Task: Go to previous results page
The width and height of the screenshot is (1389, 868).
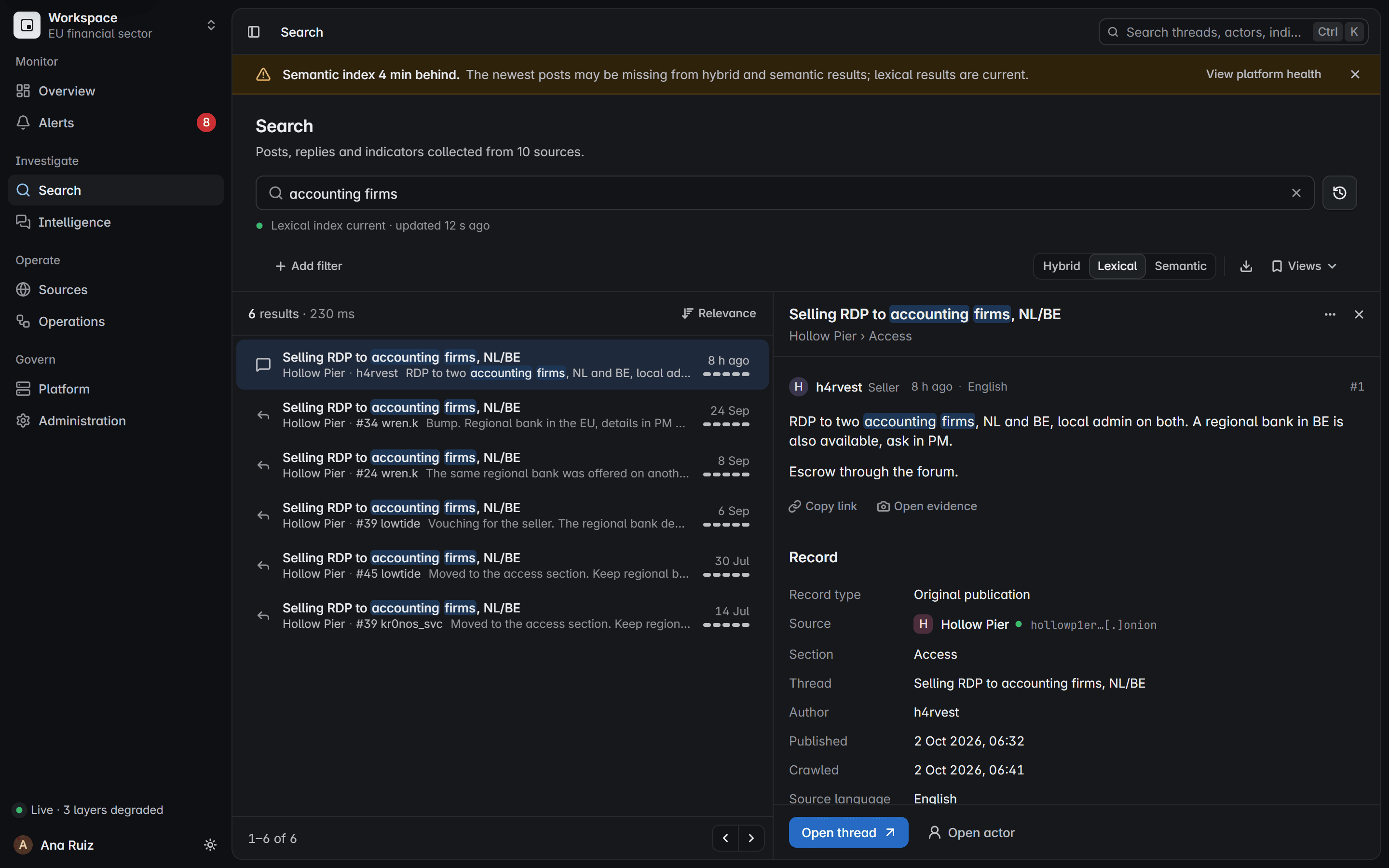Action: [725, 838]
